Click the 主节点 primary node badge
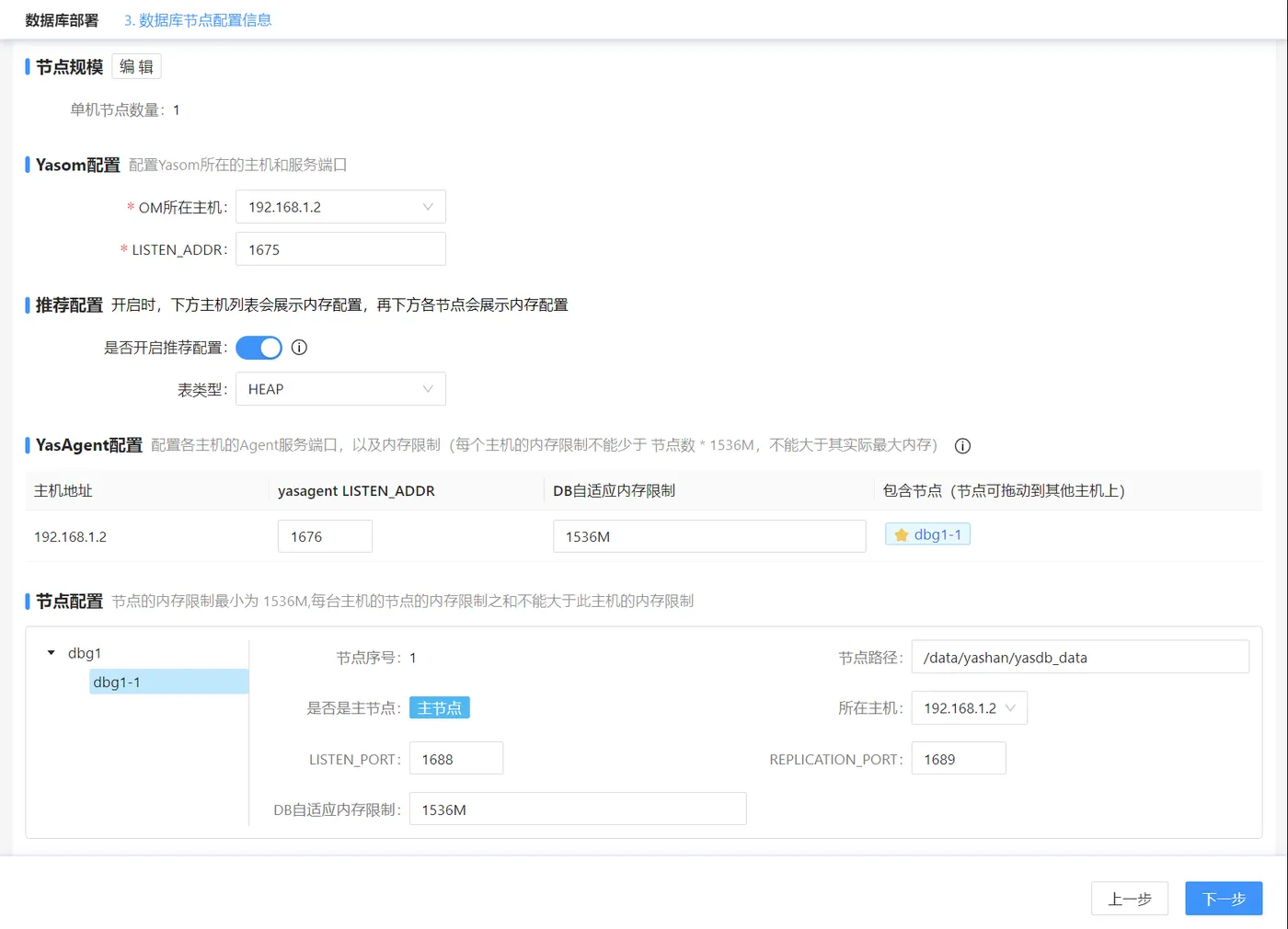 click(x=439, y=707)
